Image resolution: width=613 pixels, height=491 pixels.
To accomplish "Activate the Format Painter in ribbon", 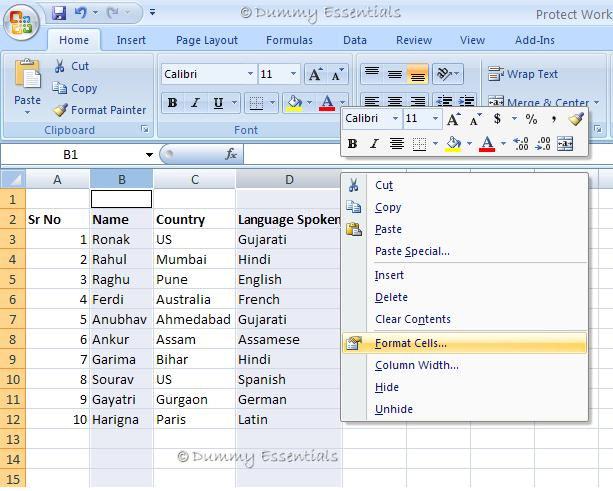I will 99,110.
